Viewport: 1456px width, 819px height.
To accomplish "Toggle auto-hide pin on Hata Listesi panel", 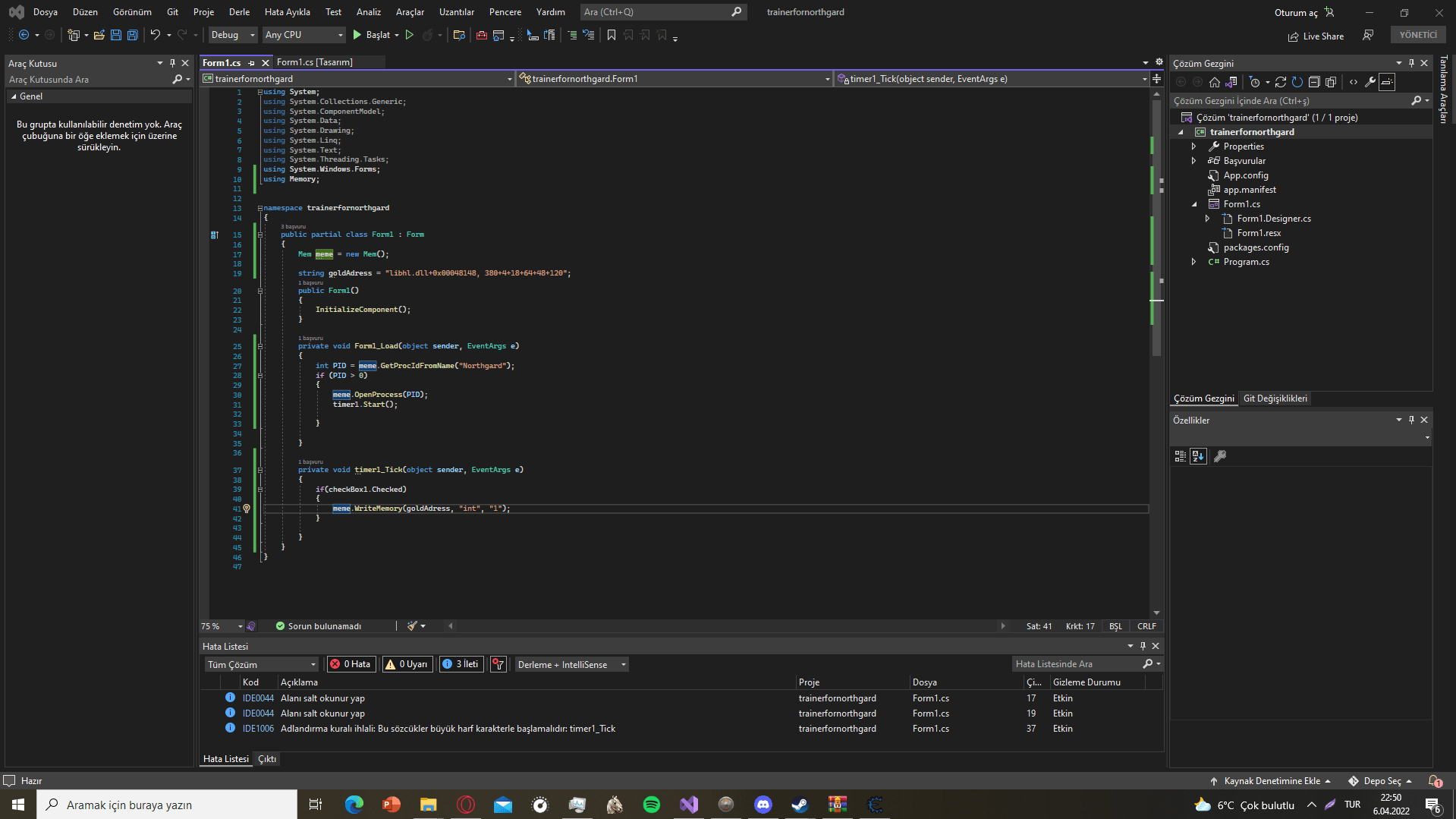I will [1143, 646].
